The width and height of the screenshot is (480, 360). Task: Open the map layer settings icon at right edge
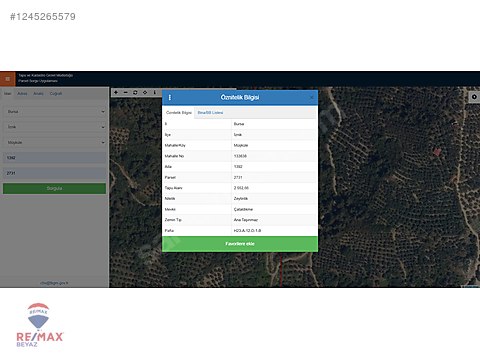474,97
